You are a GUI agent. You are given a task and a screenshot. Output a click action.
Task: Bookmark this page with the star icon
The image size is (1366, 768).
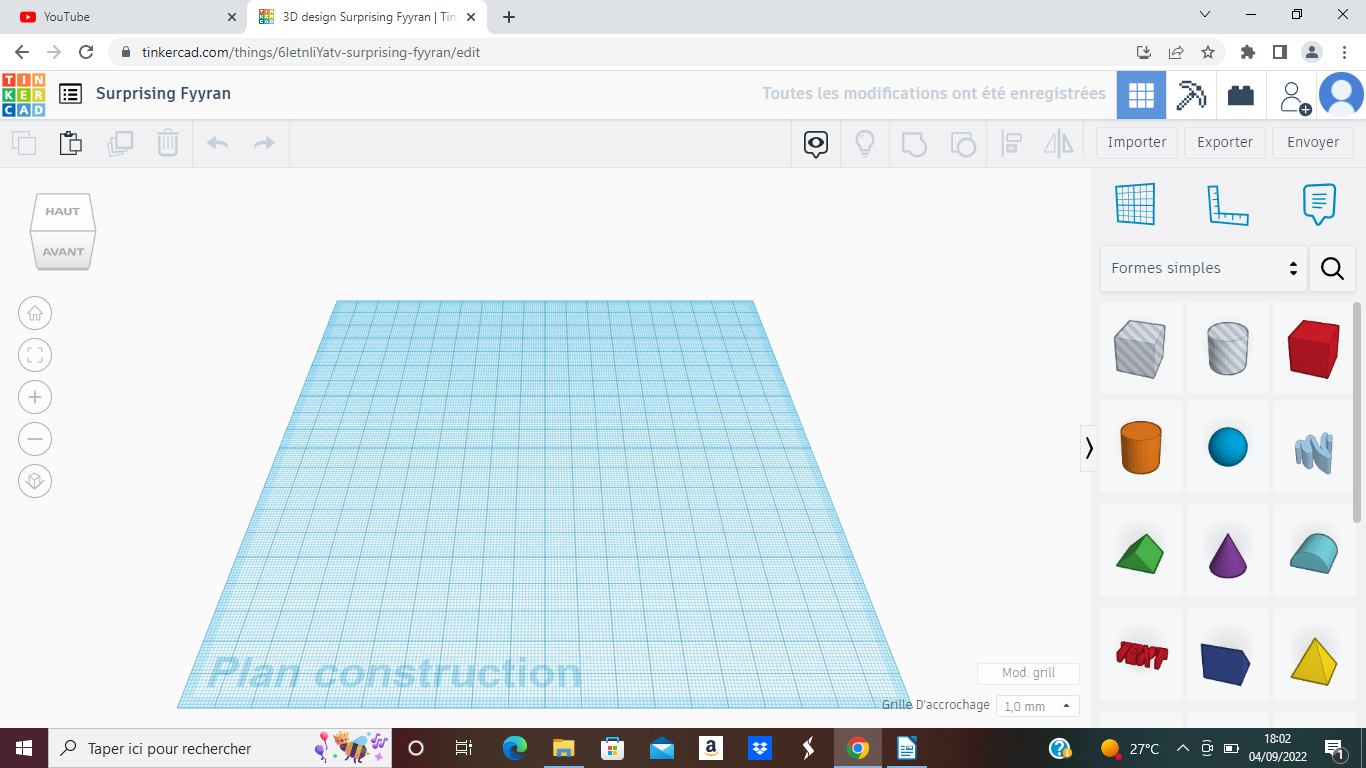coord(1208,52)
